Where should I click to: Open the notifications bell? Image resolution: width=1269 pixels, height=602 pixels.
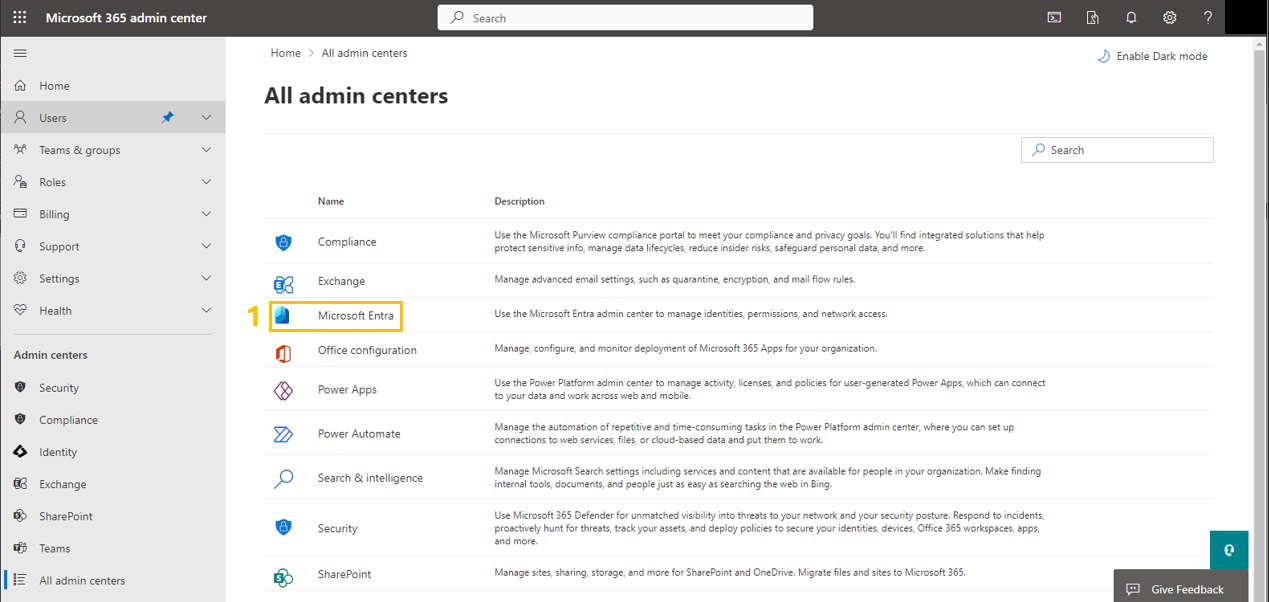(1131, 18)
